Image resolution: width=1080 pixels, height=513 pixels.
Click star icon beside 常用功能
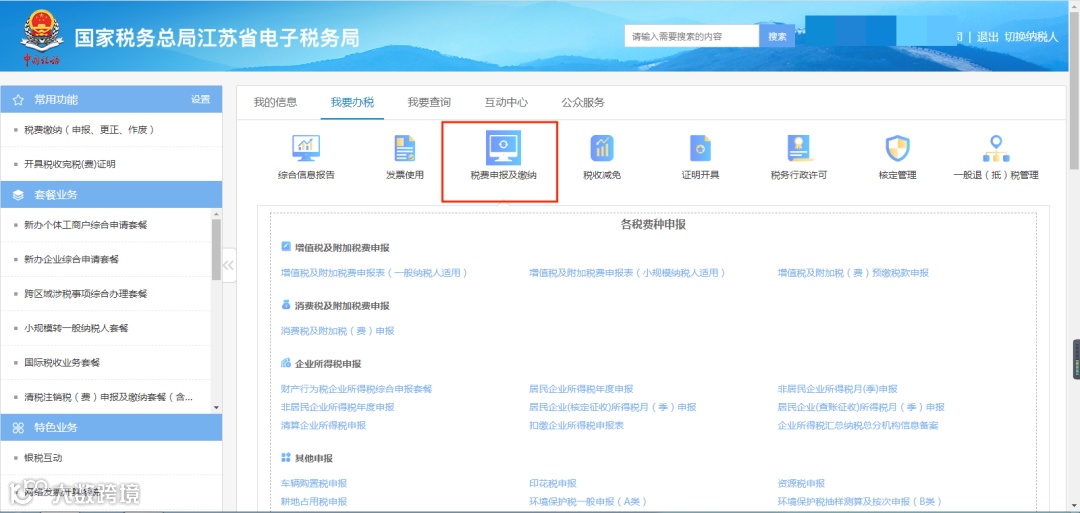click(19, 100)
